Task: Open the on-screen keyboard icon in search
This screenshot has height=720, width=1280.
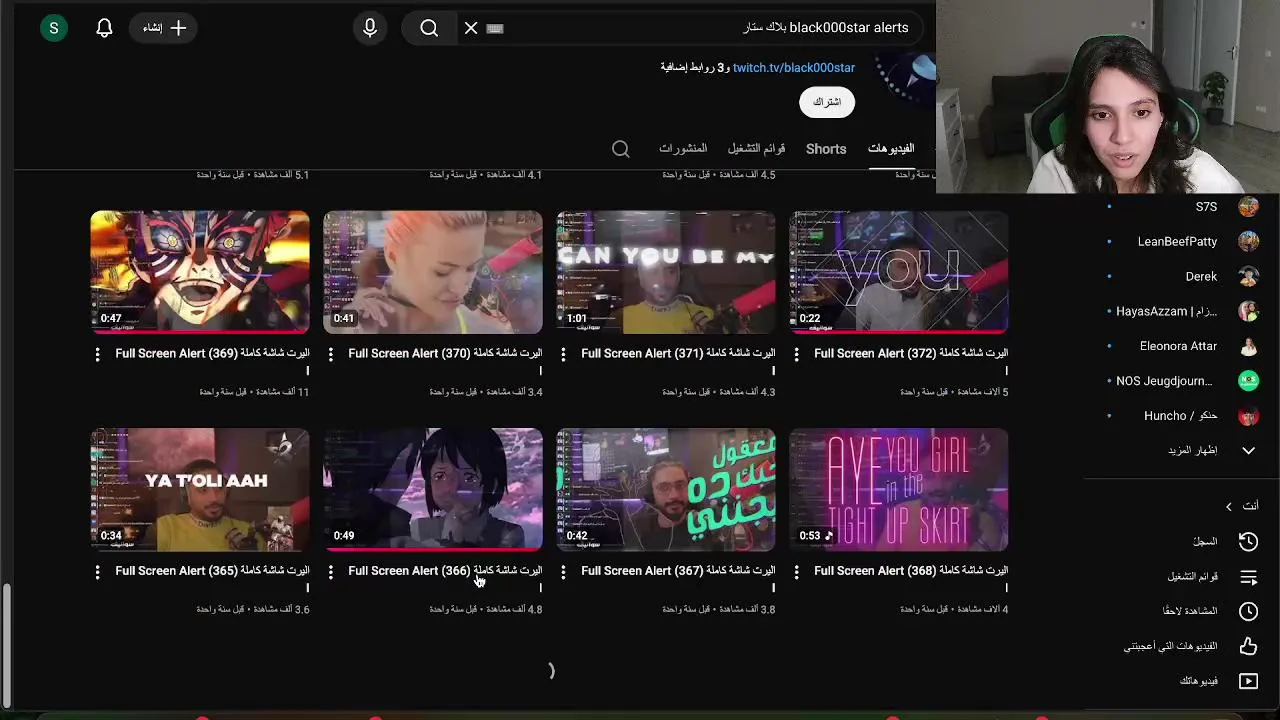Action: [x=494, y=28]
